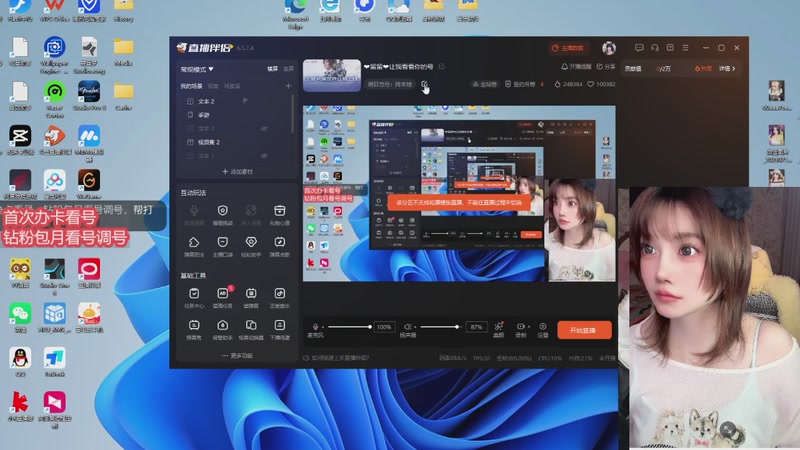The image size is (800, 450).
Task: Adjust the speaker volume slider
Action: [x=440, y=327]
